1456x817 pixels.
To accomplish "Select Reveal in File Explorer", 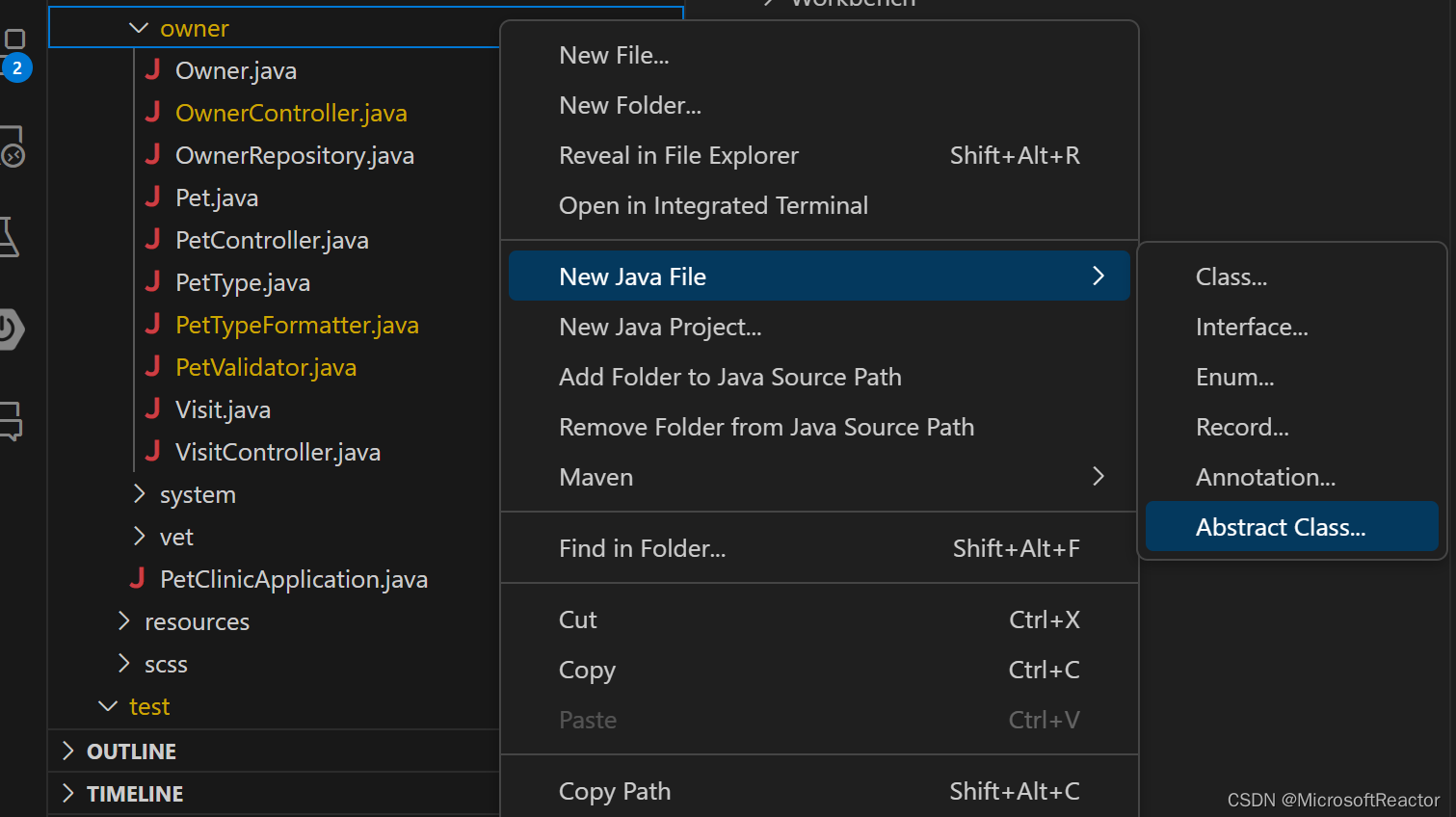I will (x=819, y=155).
